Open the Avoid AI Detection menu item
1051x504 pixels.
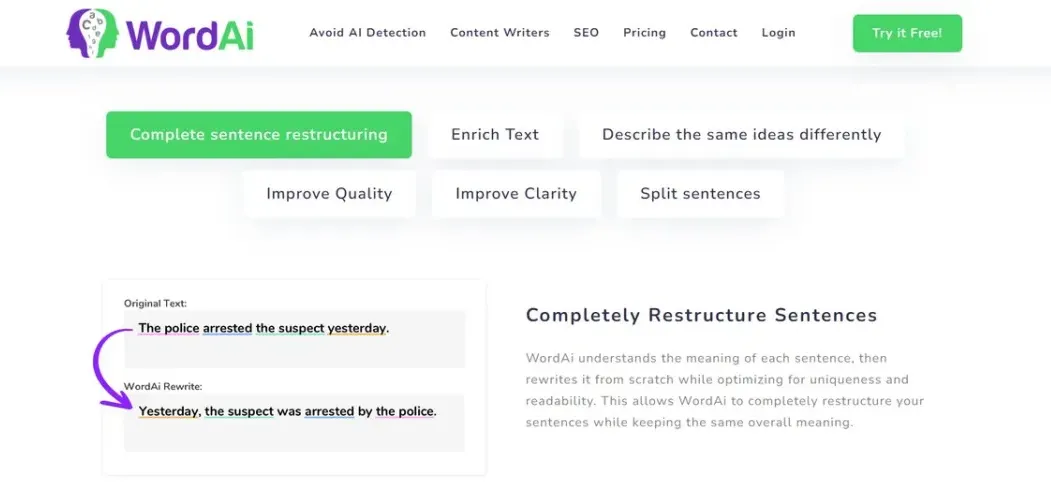tap(367, 33)
